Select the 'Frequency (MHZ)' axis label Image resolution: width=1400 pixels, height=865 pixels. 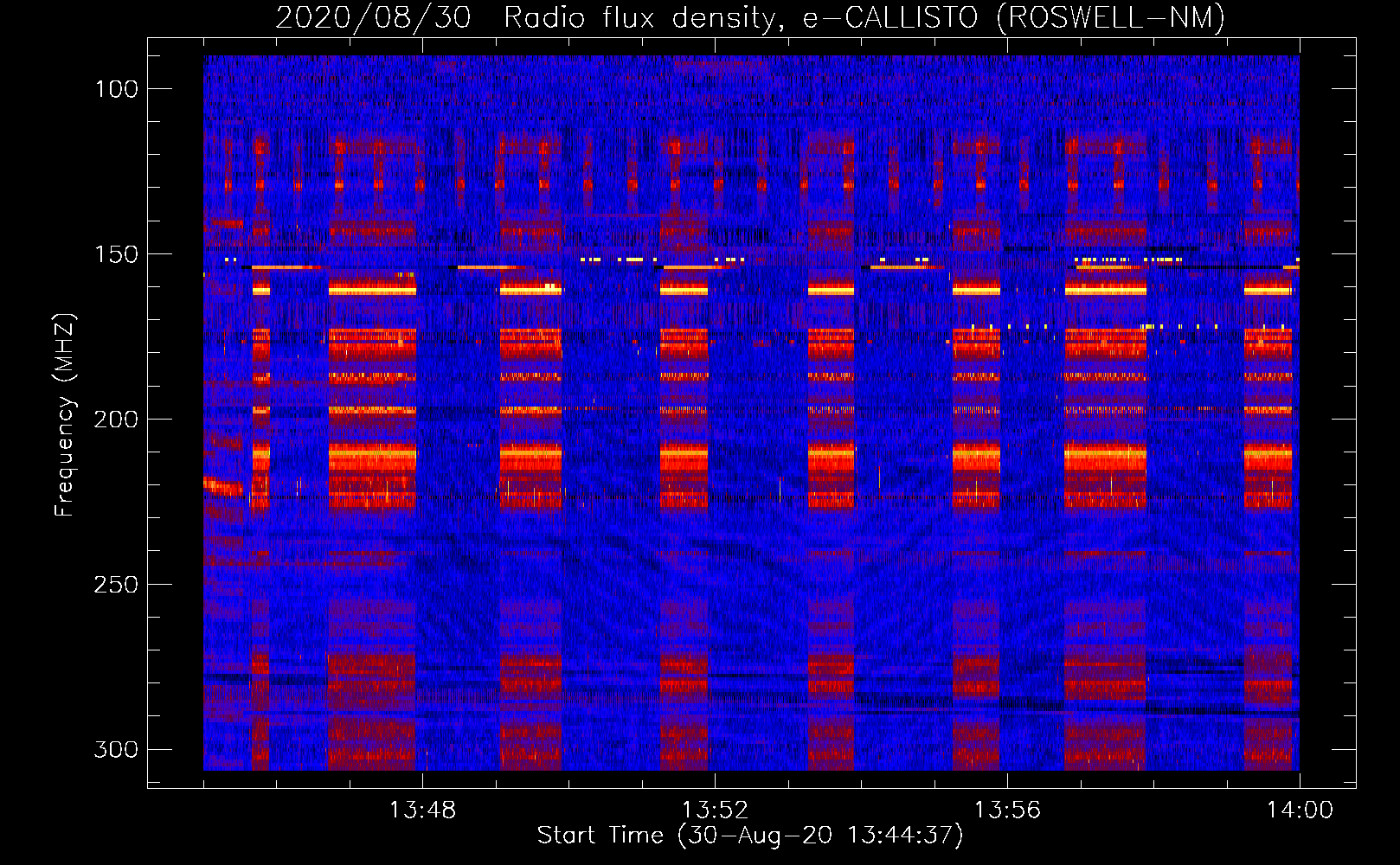point(65,414)
